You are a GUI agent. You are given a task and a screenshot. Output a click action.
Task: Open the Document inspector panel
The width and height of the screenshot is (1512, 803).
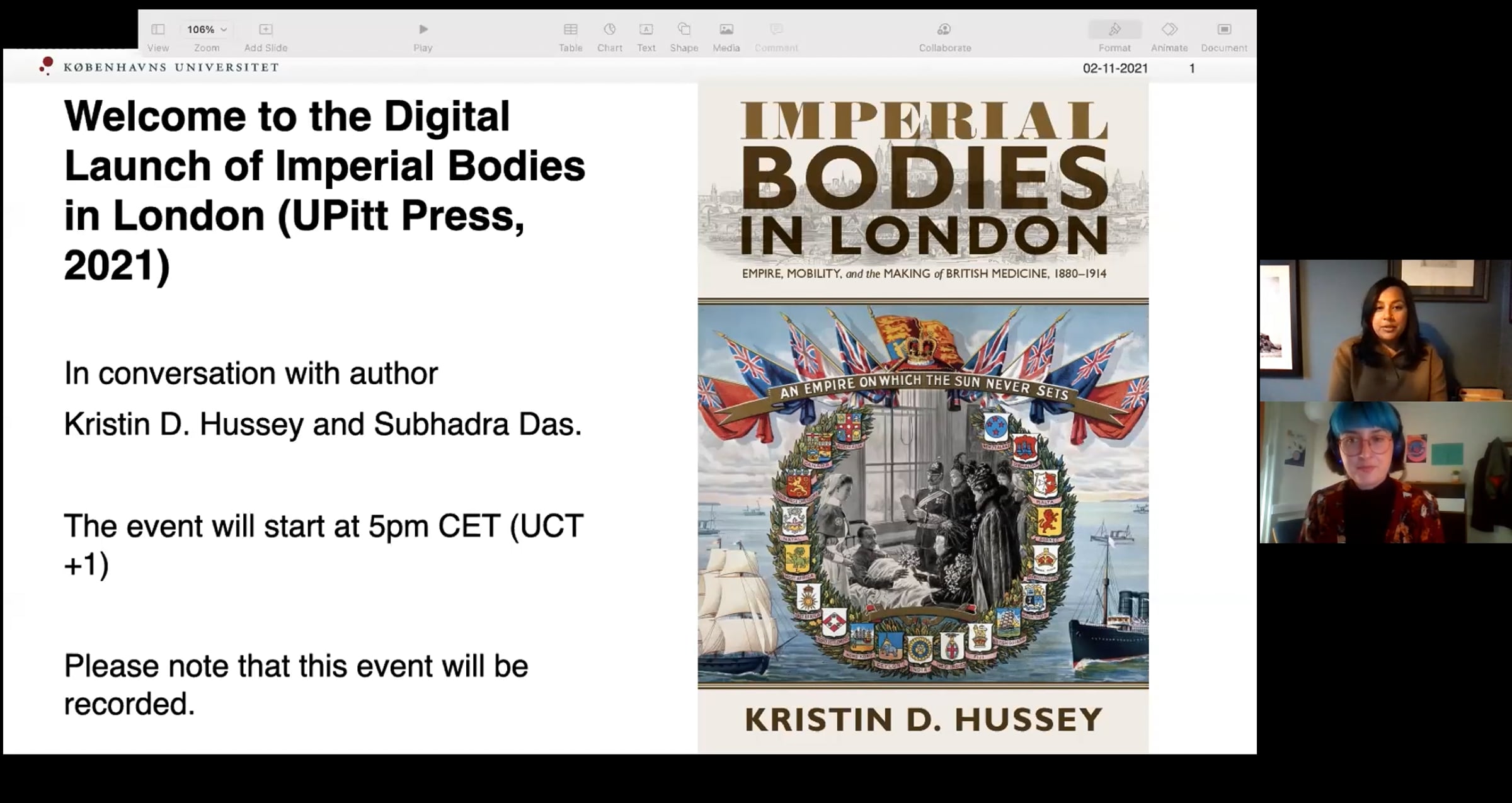(1224, 30)
